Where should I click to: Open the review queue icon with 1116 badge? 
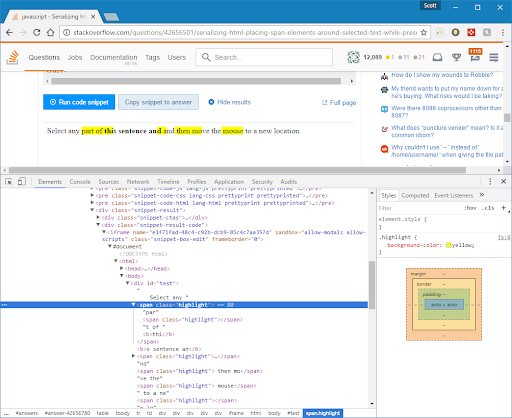click(475, 56)
